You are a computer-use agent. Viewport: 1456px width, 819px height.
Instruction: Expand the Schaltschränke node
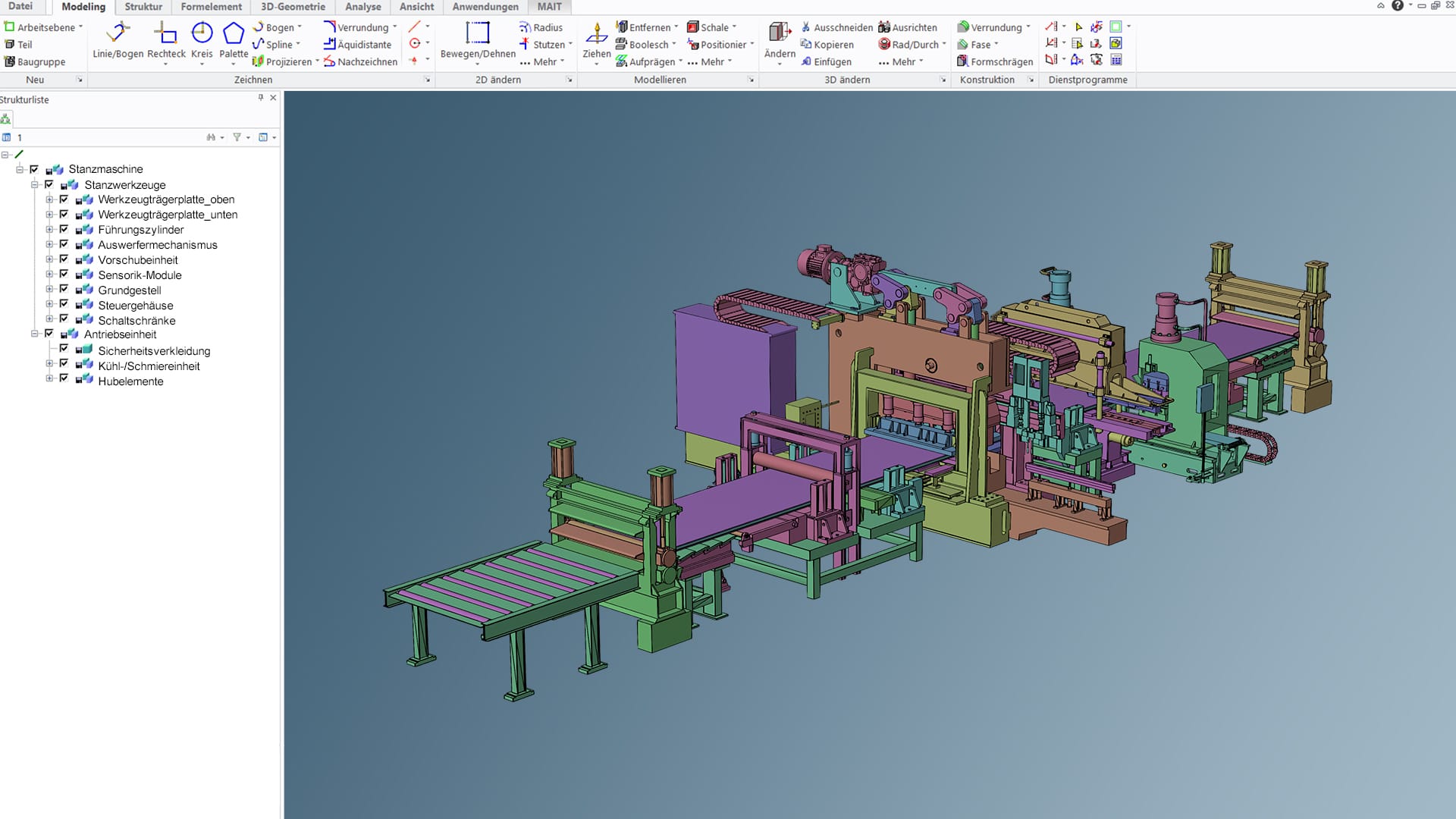49,319
